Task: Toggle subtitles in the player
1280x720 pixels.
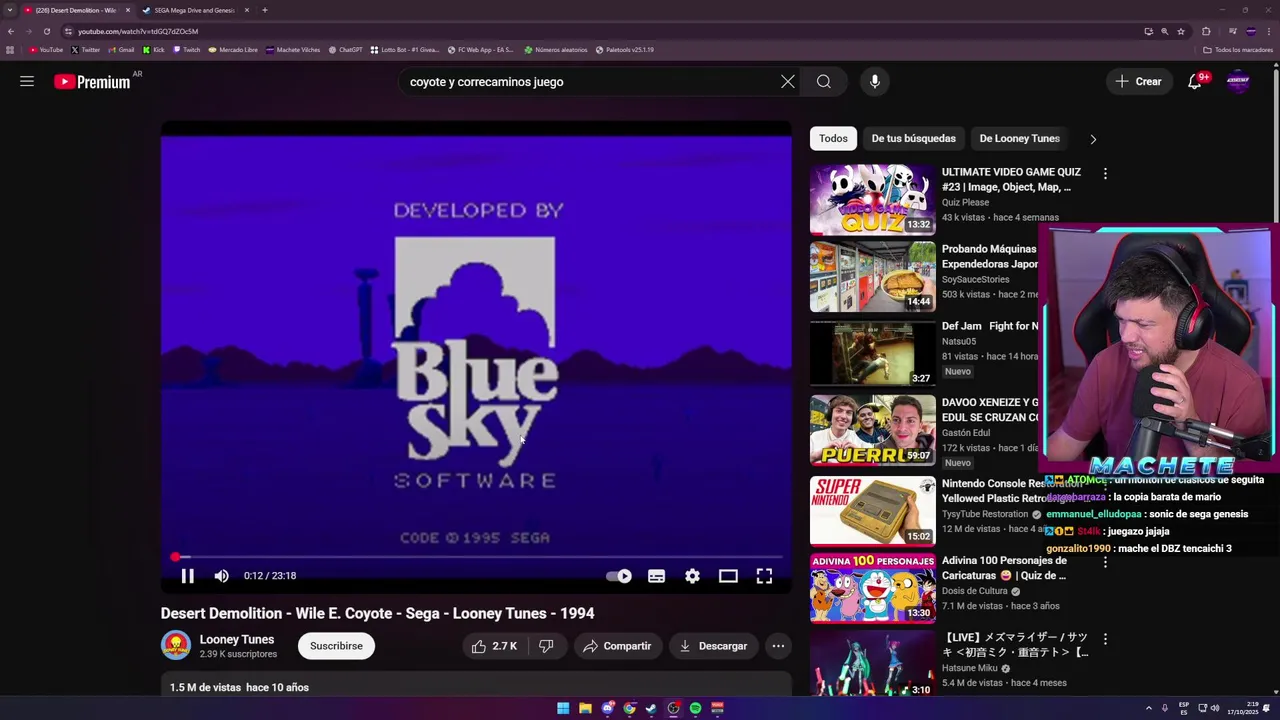Action: (656, 576)
